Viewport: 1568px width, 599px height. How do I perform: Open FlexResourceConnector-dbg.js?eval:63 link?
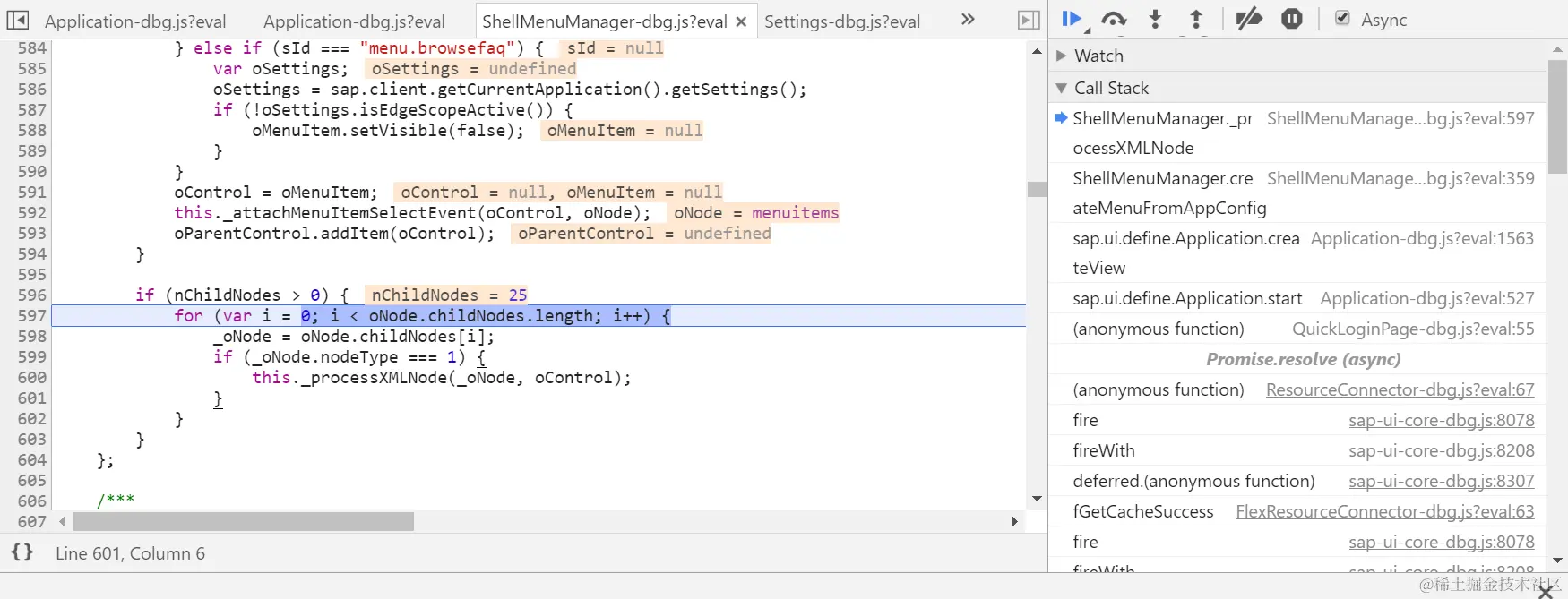1384,511
